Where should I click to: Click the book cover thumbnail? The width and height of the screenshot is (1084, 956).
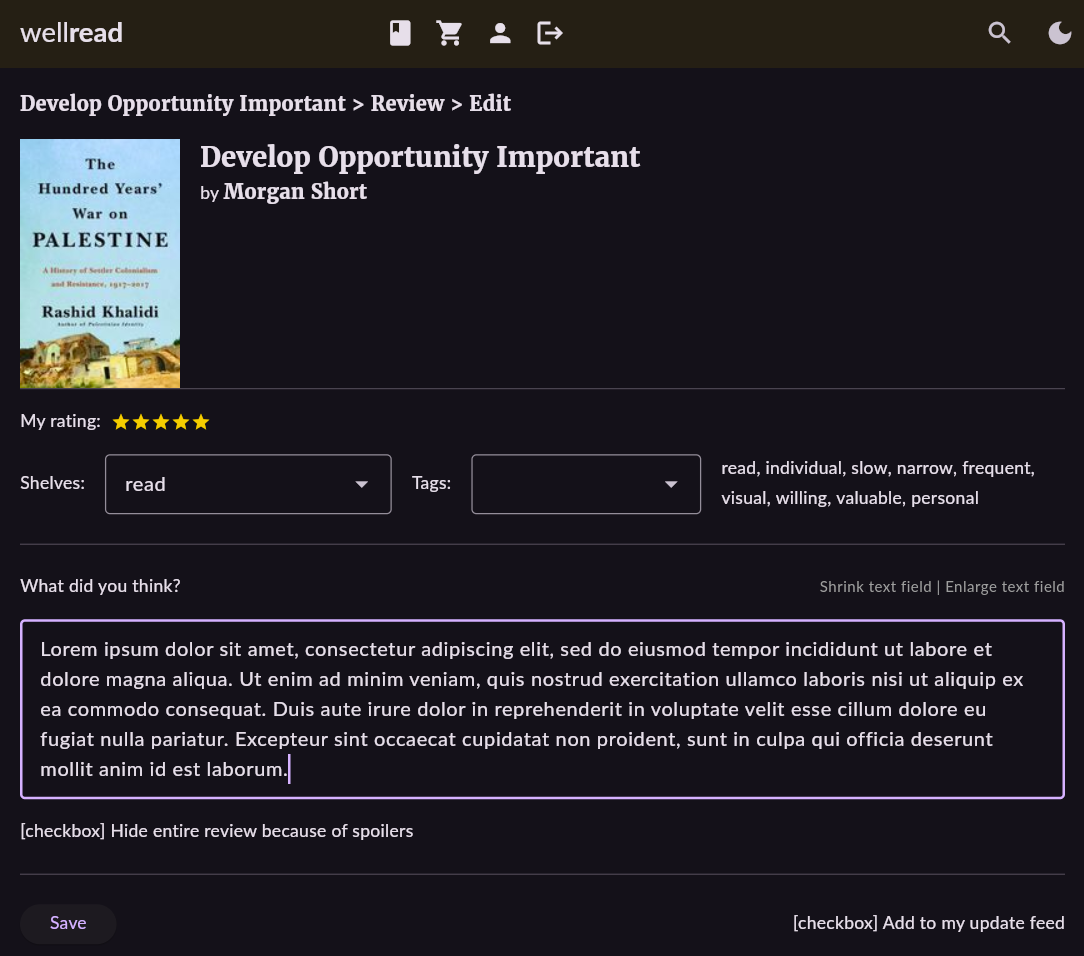coord(100,263)
